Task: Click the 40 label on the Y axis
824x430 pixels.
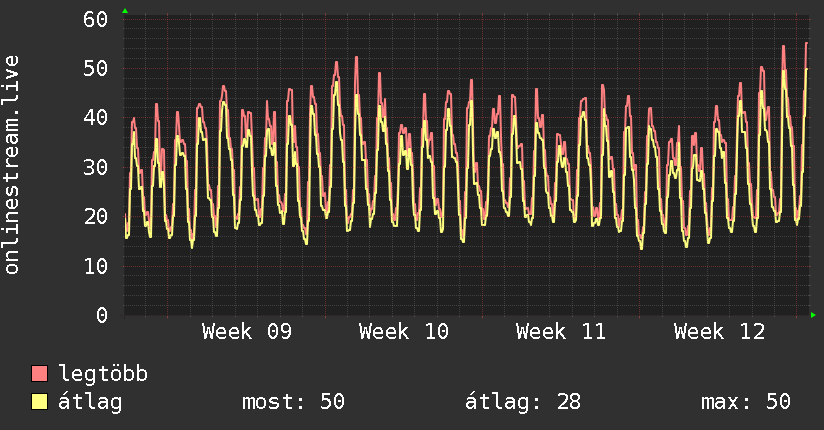Action: [96, 117]
